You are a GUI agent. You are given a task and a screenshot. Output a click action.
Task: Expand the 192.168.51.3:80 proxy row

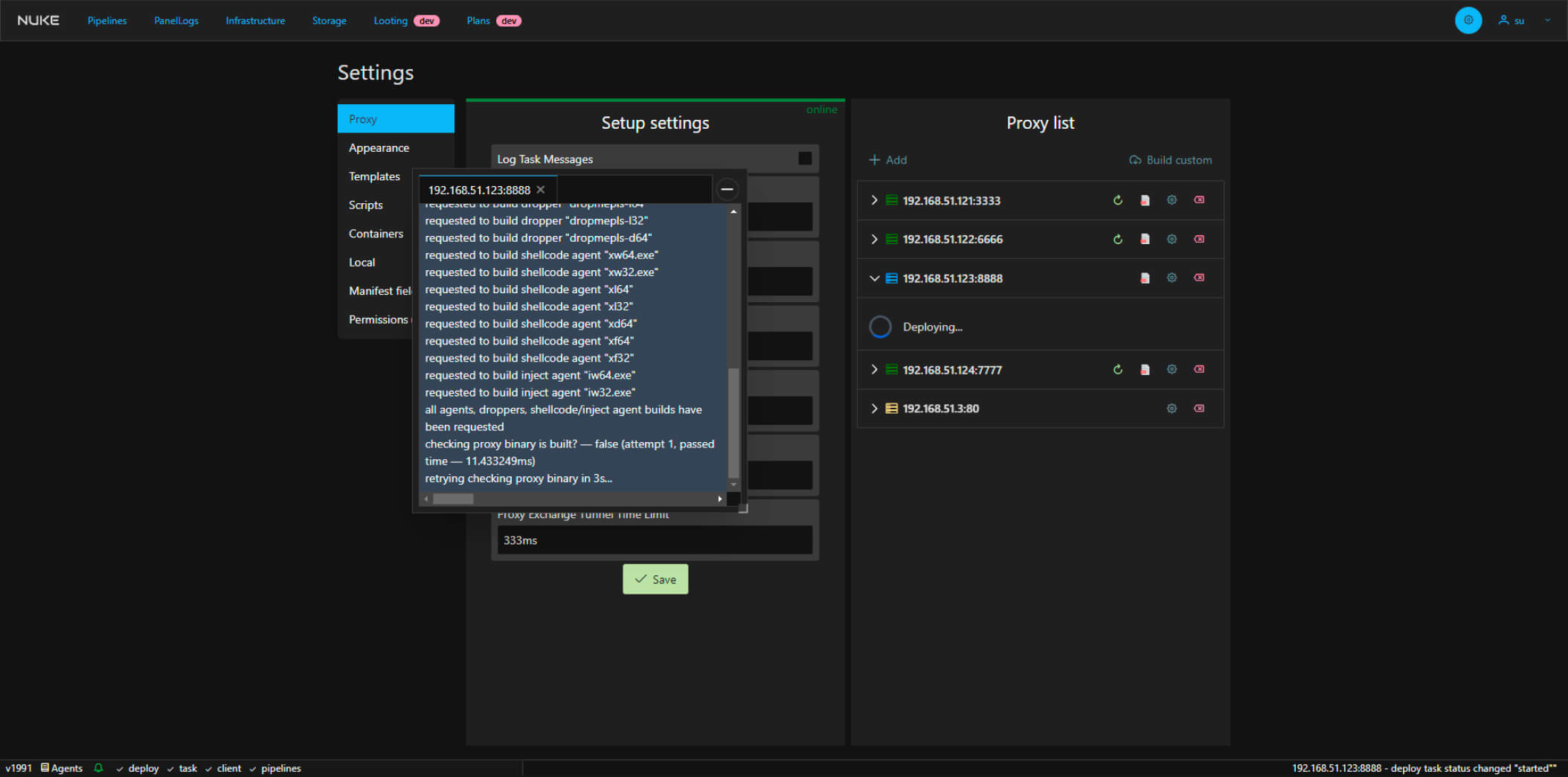coord(874,408)
